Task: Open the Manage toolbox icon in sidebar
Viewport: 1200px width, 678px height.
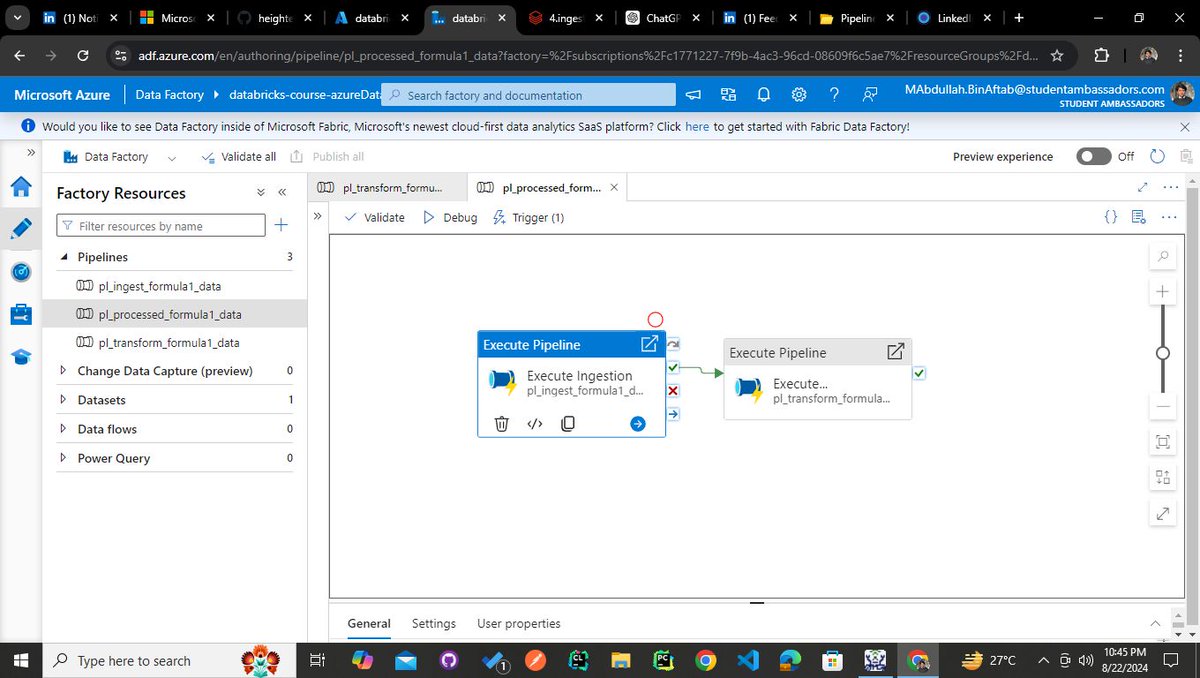Action: pyautogui.click(x=21, y=314)
